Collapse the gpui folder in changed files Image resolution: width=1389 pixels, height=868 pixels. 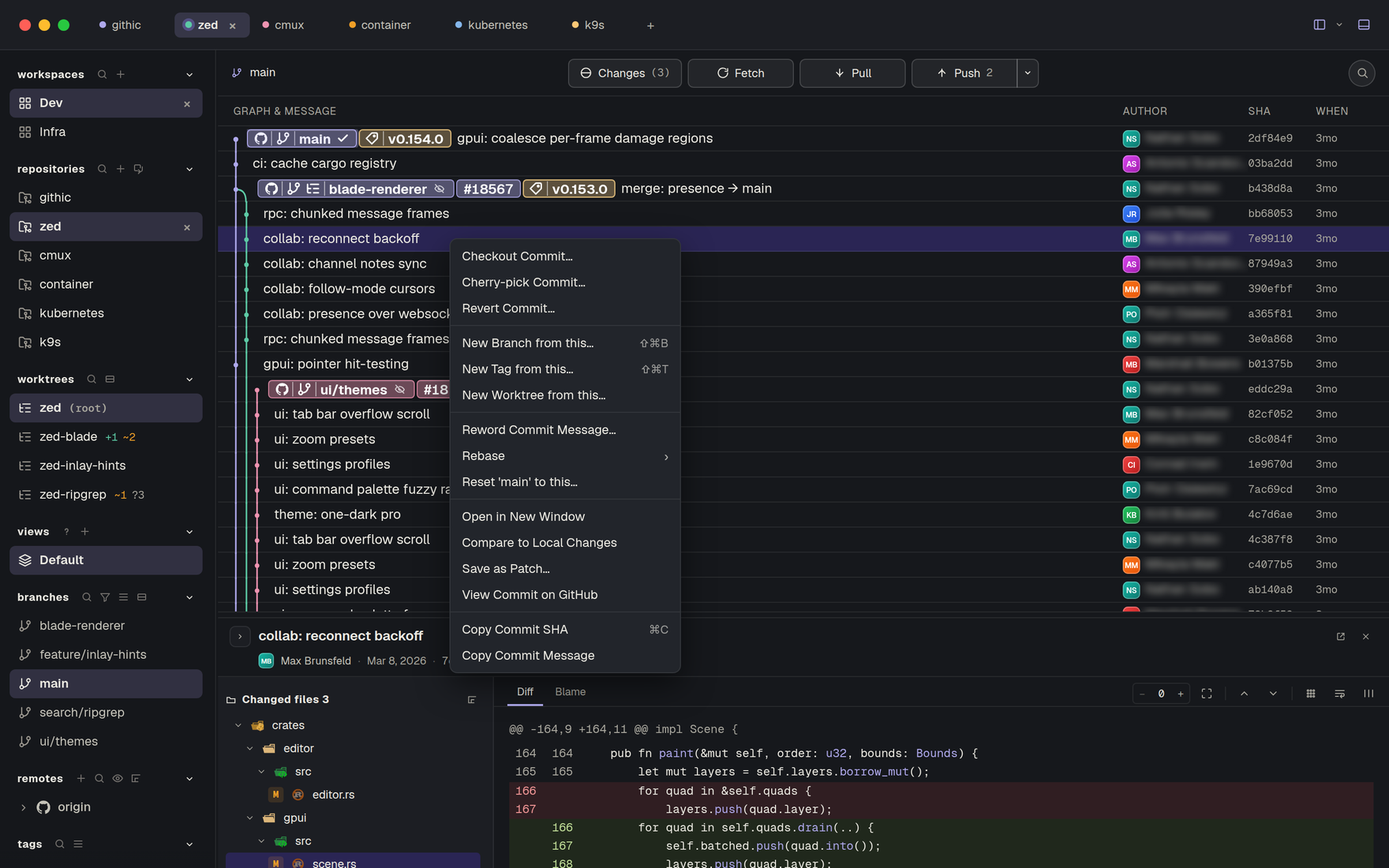[250, 818]
